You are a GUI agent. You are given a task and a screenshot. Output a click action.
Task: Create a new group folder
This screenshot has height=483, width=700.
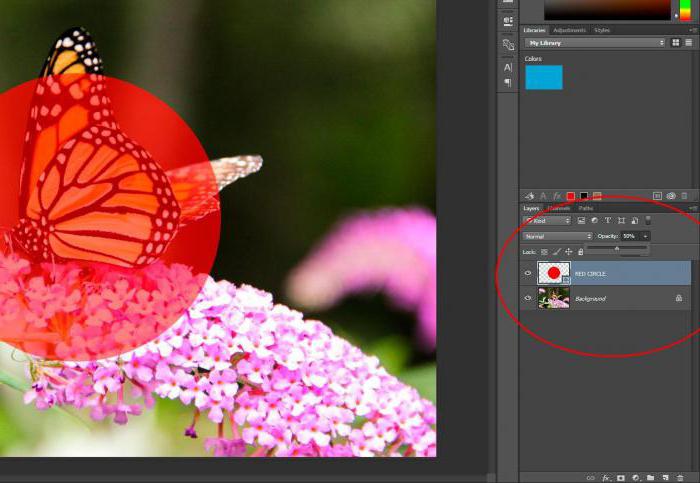[650, 478]
